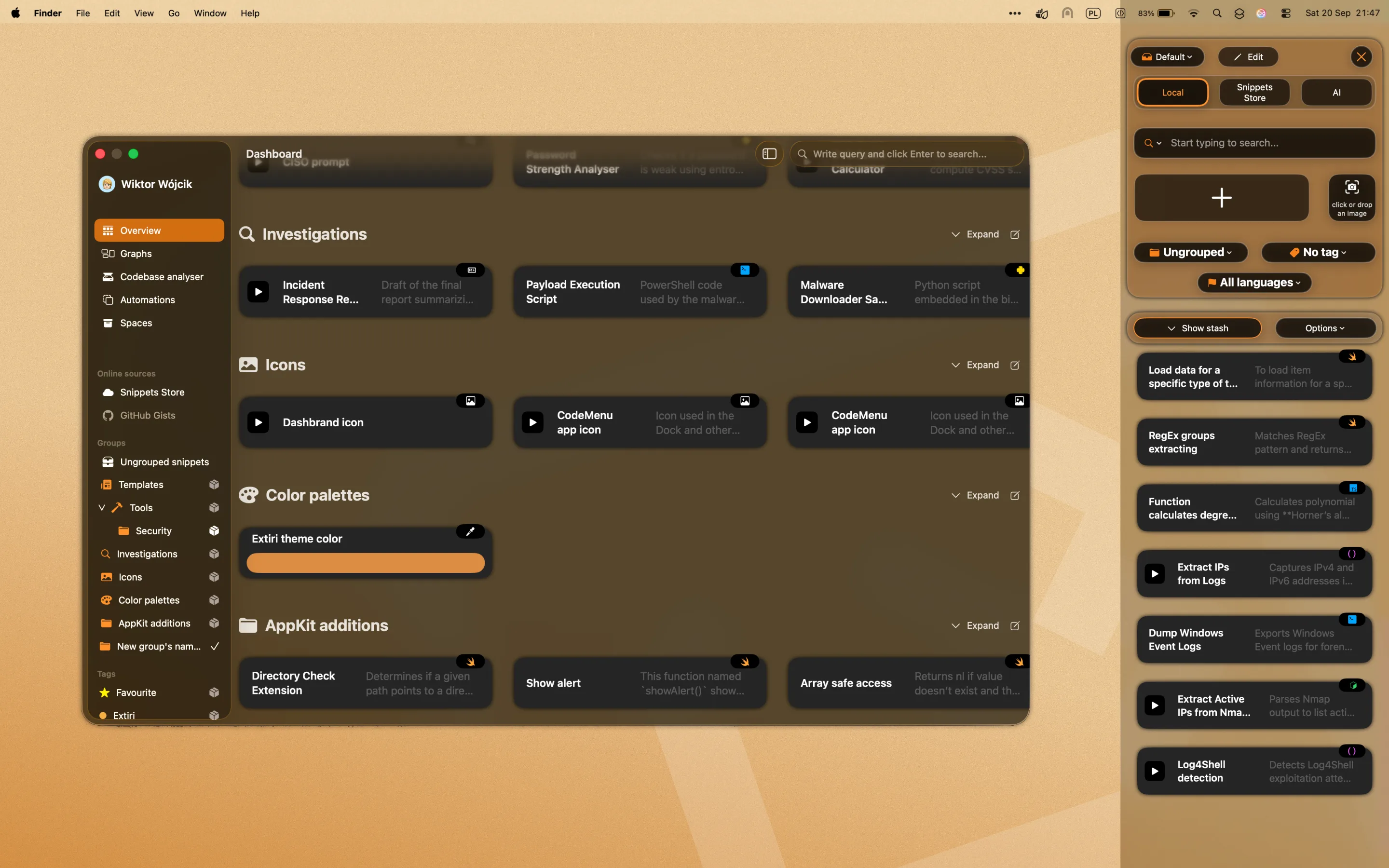Open macOS Spotlight search in menu bar
The image size is (1389, 868).
[x=1217, y=13]
